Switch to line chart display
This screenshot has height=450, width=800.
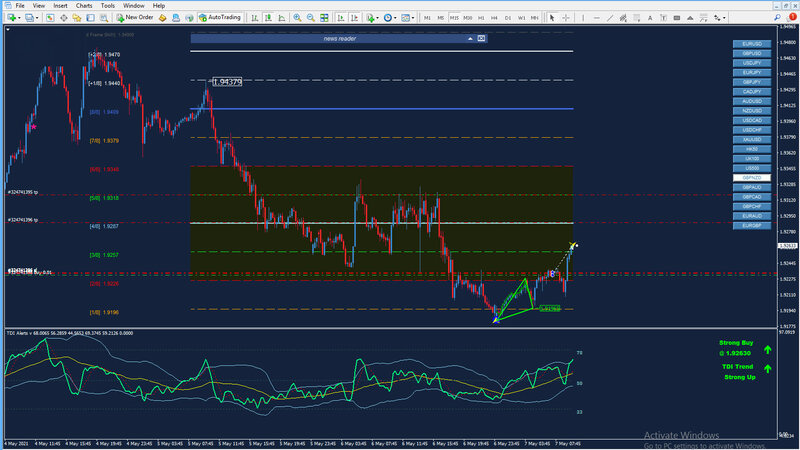click(x=282, y=18)
